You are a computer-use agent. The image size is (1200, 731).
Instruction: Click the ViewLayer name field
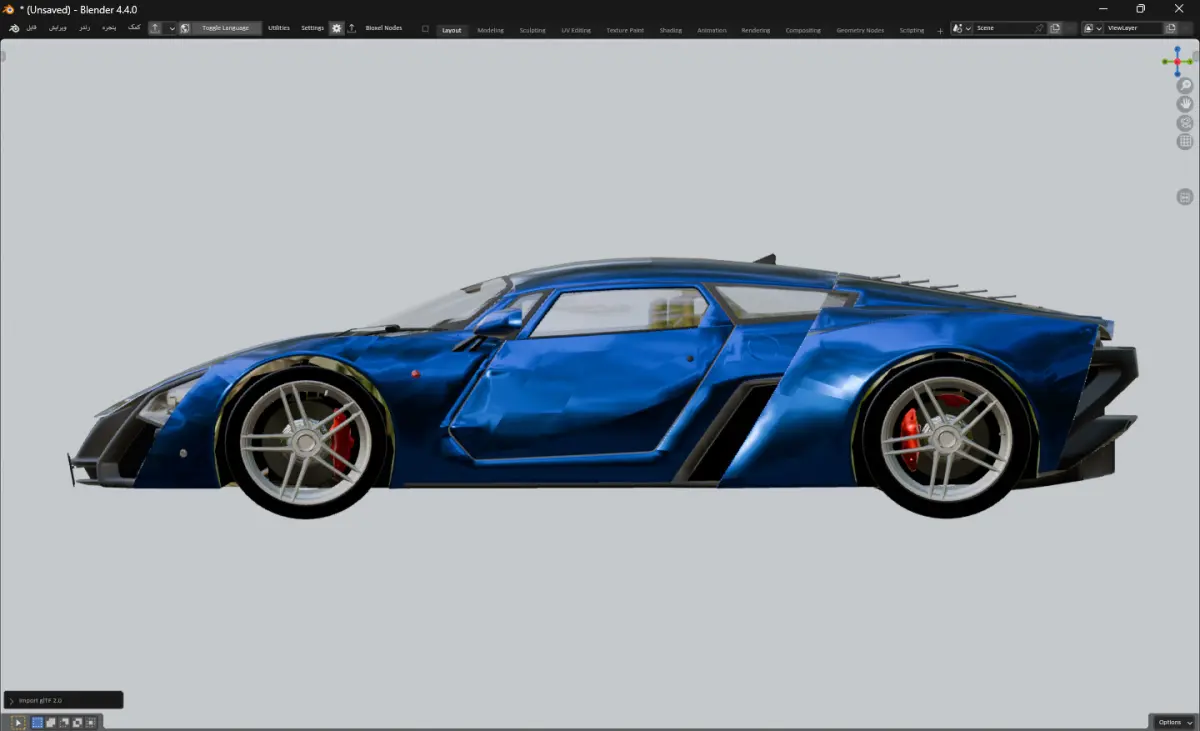(1134, 28)
